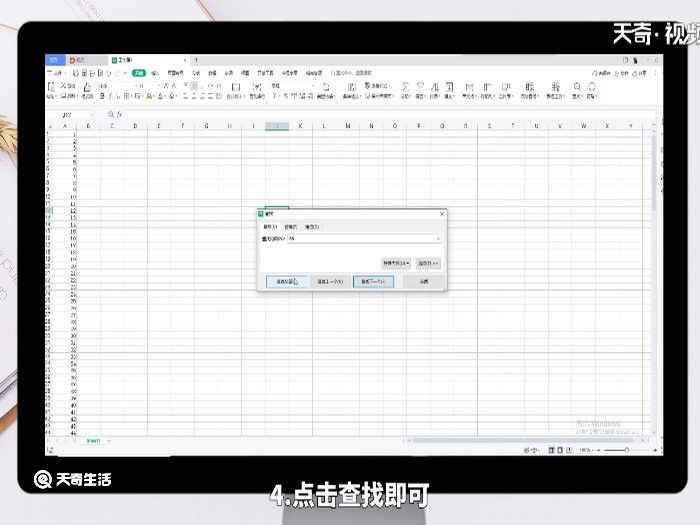Click the Find All button in dialog
This screenshot has width=700, height=525.
(287, 282)
